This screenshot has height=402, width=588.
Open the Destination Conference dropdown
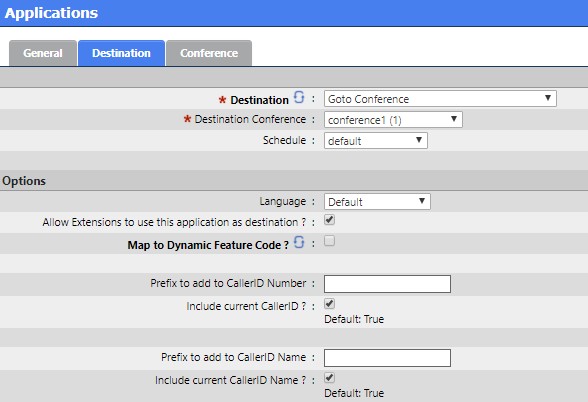click(x=393, y=120)
